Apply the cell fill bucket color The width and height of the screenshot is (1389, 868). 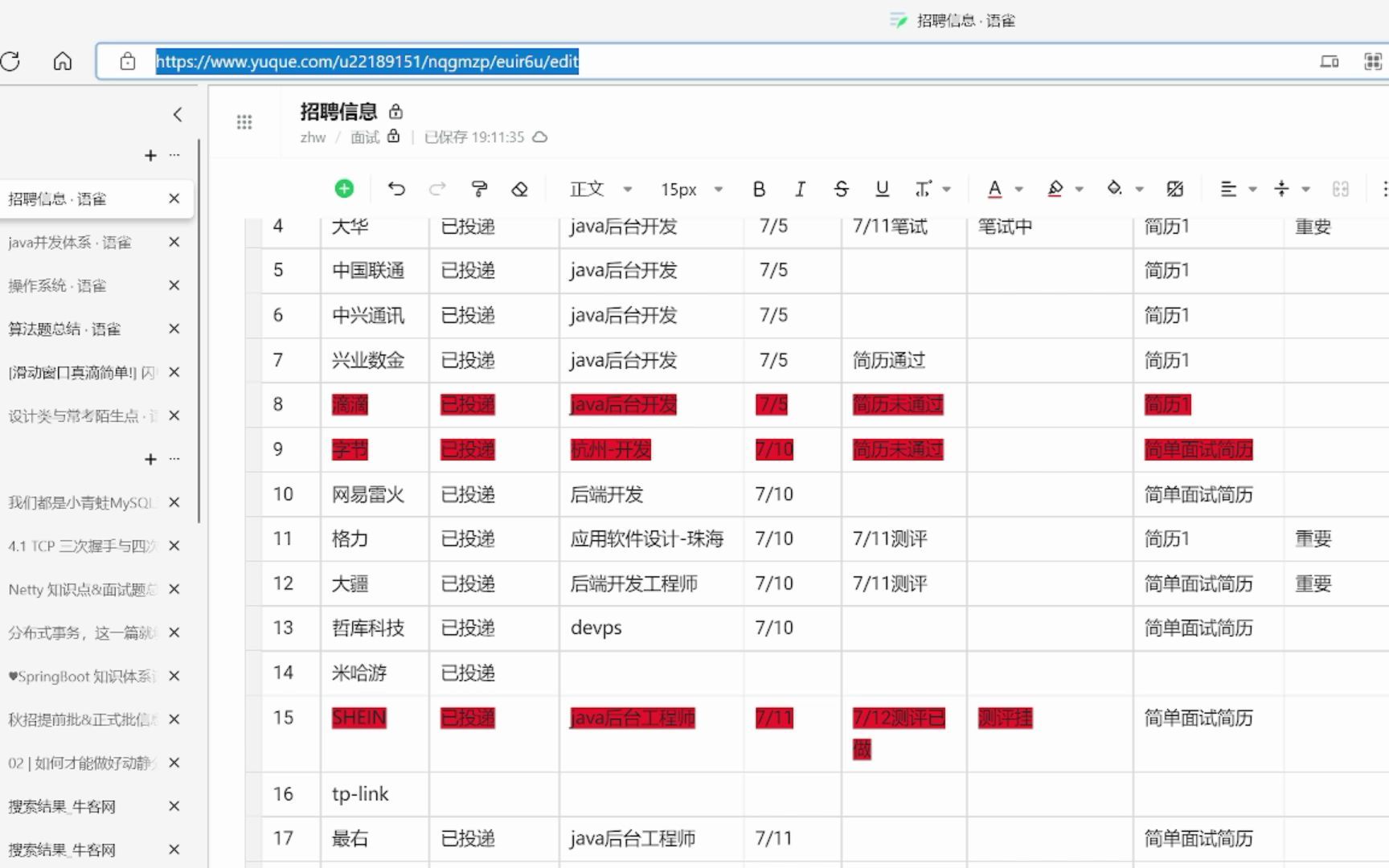tap(1115, 189)
